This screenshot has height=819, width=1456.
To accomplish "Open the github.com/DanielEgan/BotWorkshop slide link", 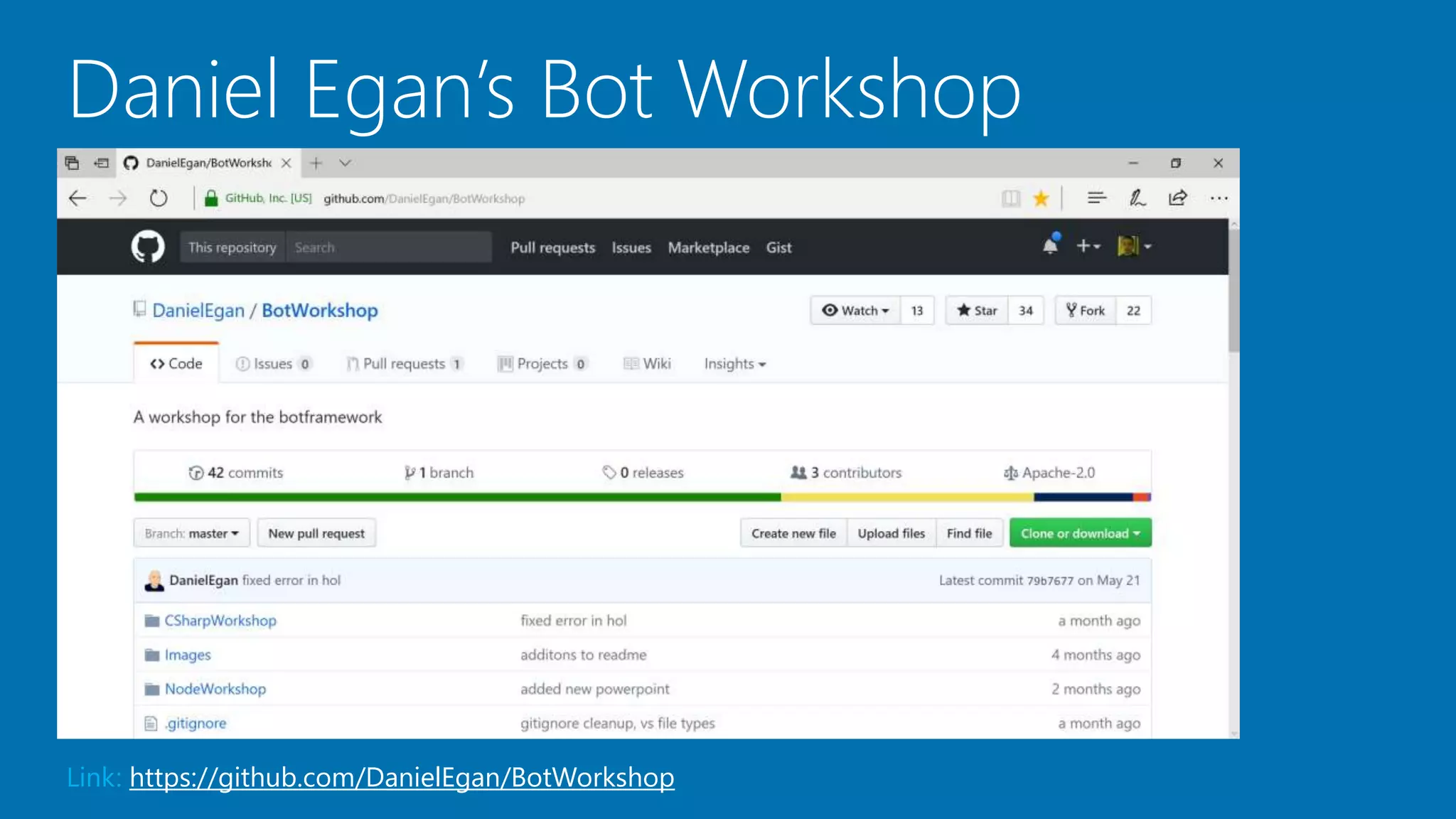I will pyautogui.click(x=402, y=777).
